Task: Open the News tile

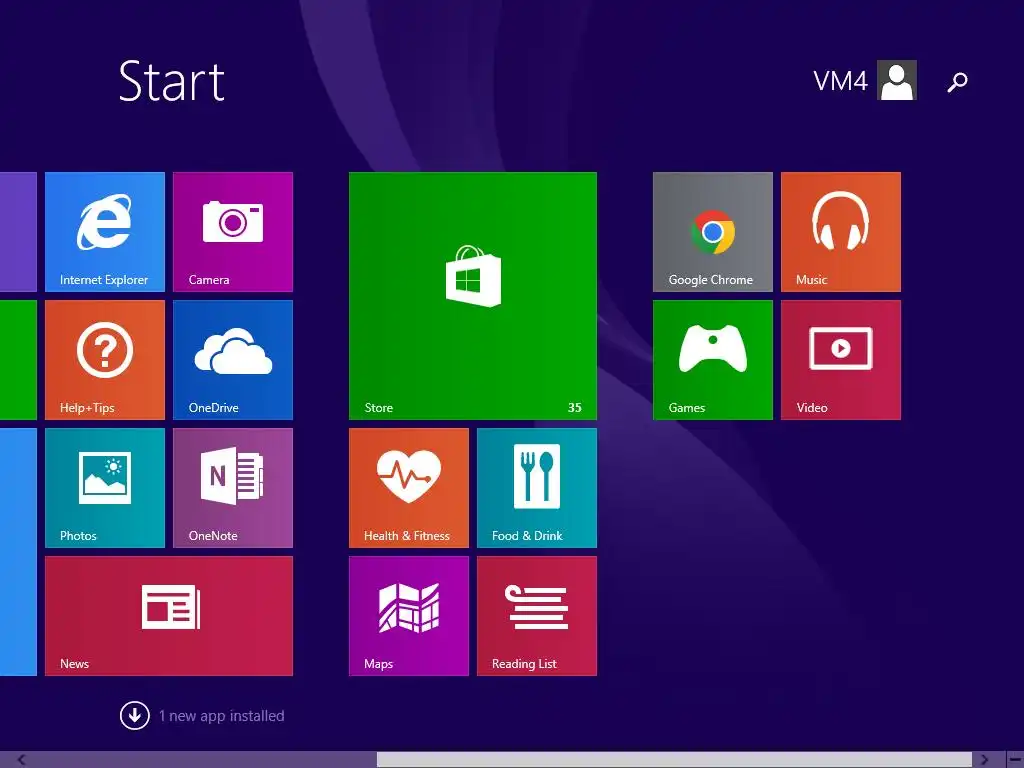Action: pos(168,616)
